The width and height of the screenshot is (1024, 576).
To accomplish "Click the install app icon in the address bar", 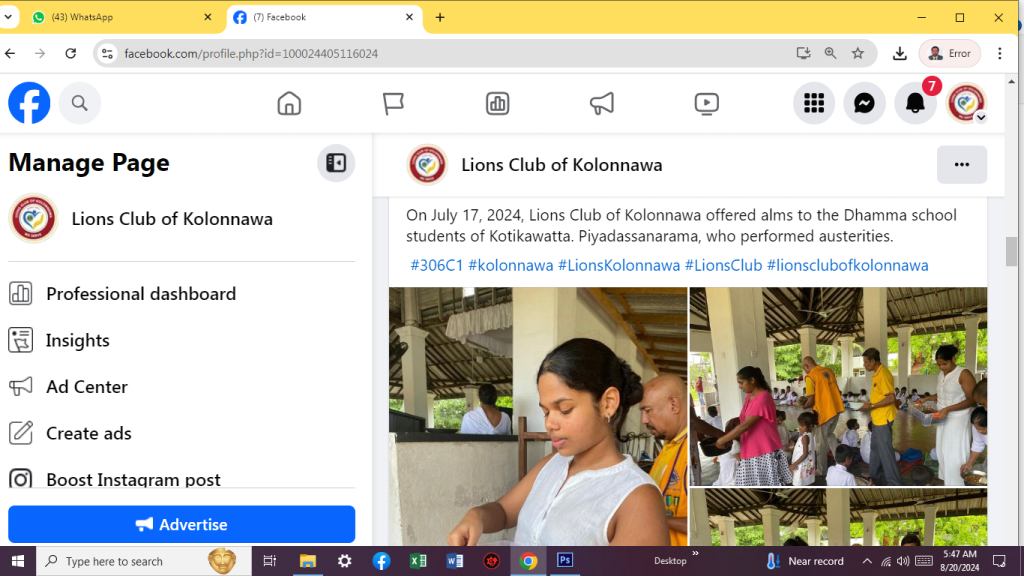I will coord(803,54).
